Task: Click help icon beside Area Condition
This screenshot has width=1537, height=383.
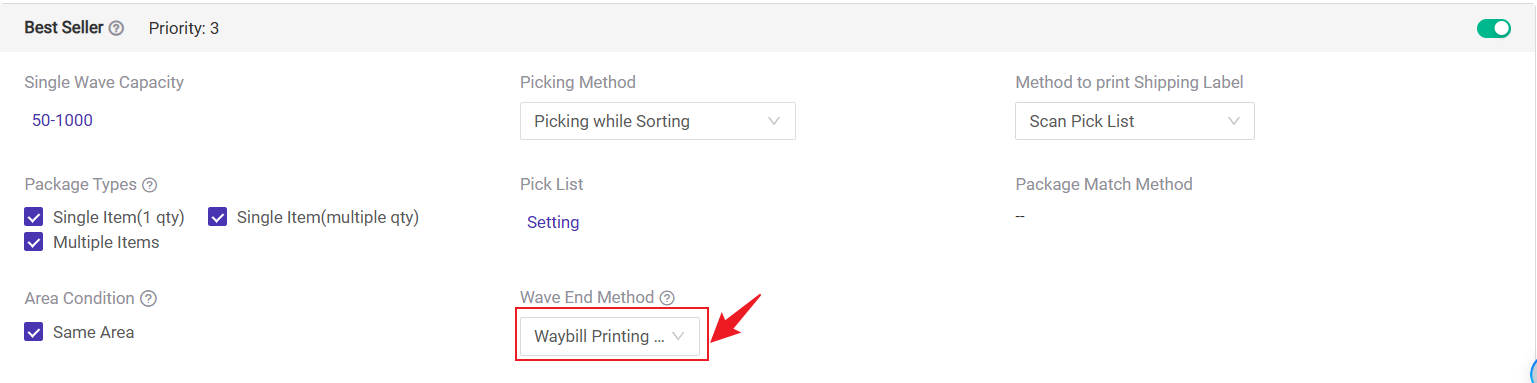Action: pos(148,299)
